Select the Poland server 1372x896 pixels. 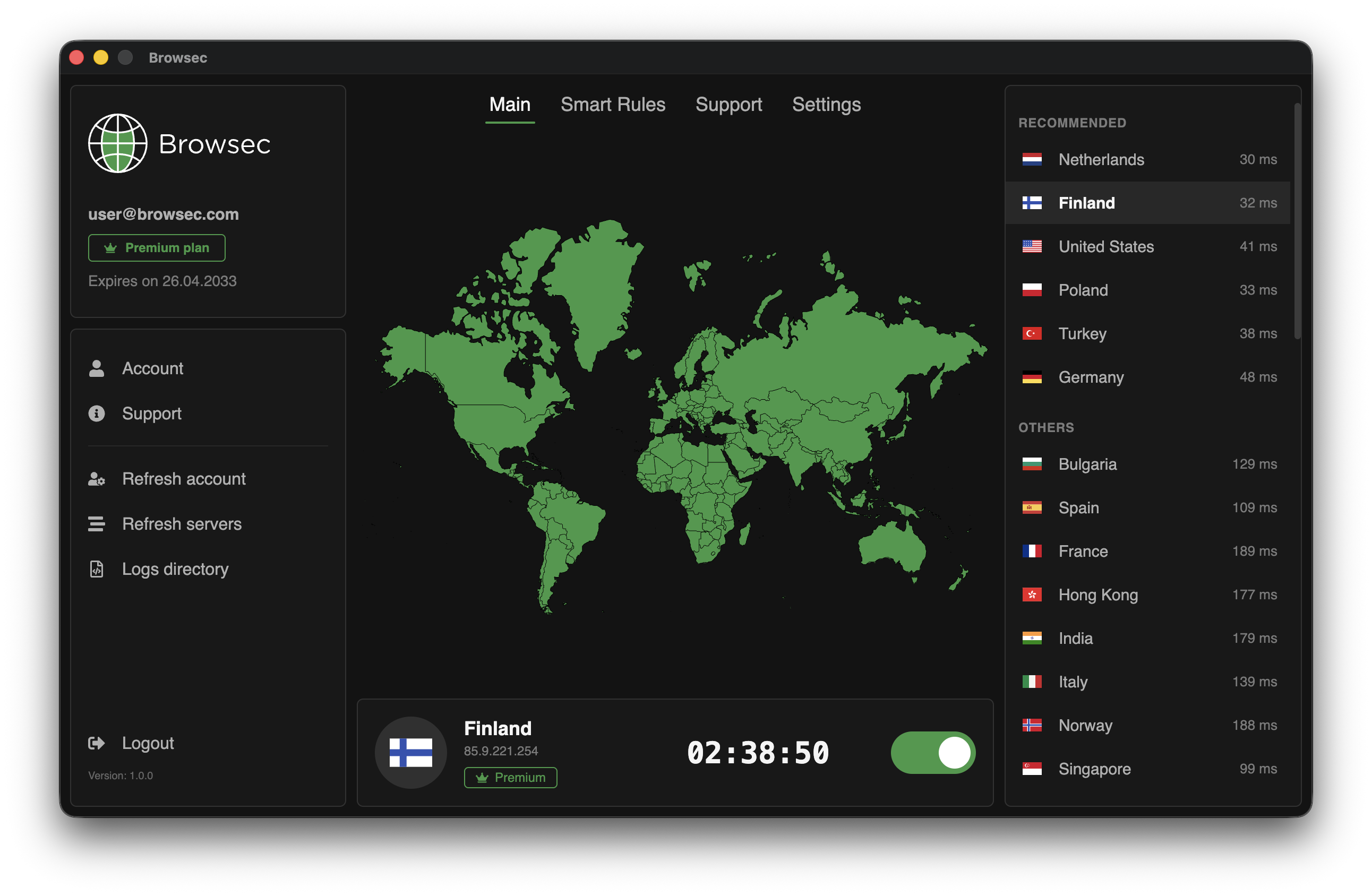click(x=1083, y=290)
